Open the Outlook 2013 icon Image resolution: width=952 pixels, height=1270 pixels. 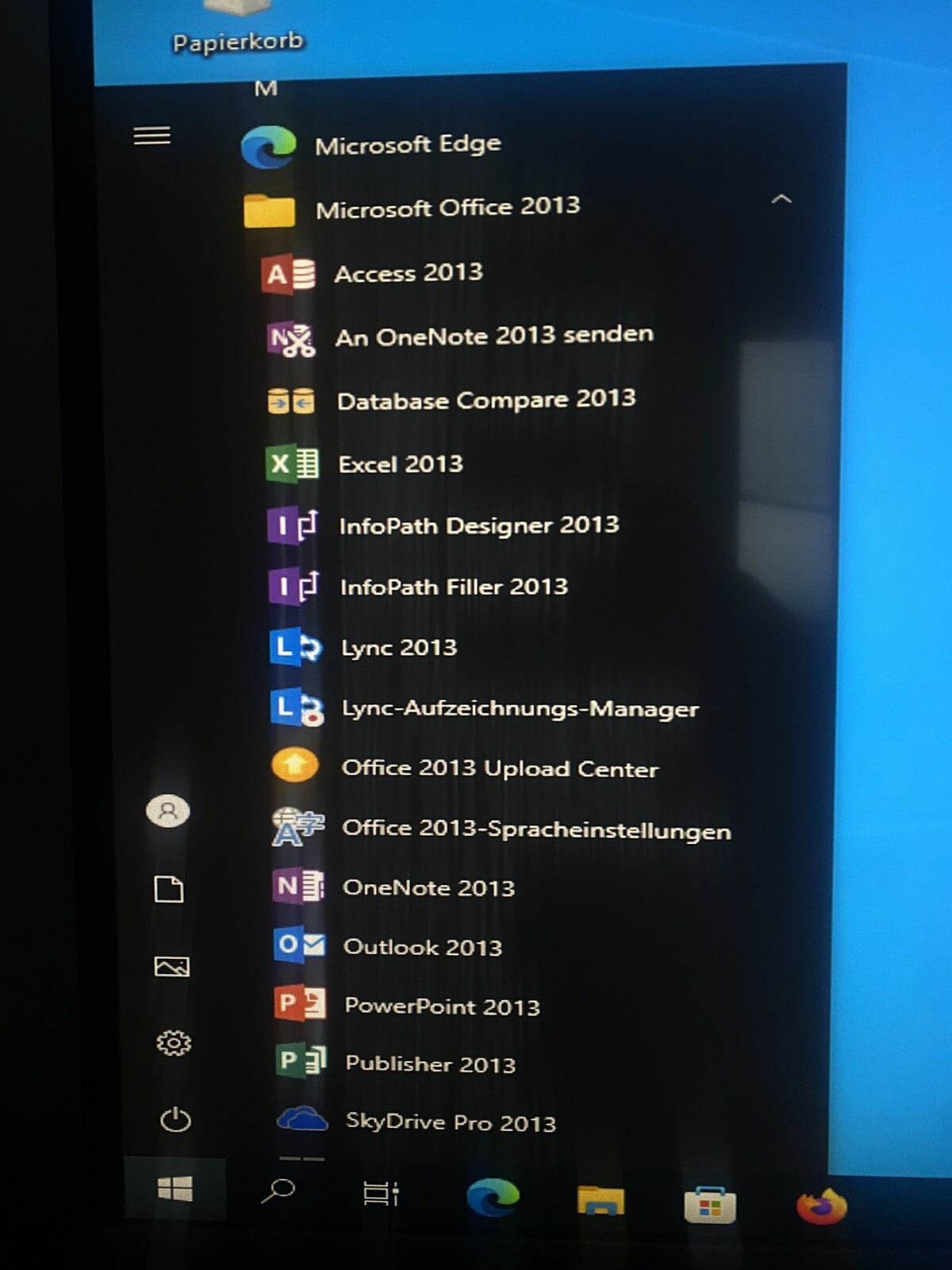click(x=299, y=945)
